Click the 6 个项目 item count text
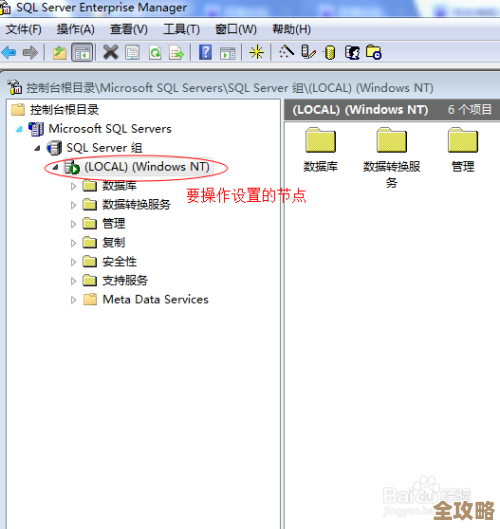Image resolution: width=500 pixels, height=529 pixels. (470, 110)
